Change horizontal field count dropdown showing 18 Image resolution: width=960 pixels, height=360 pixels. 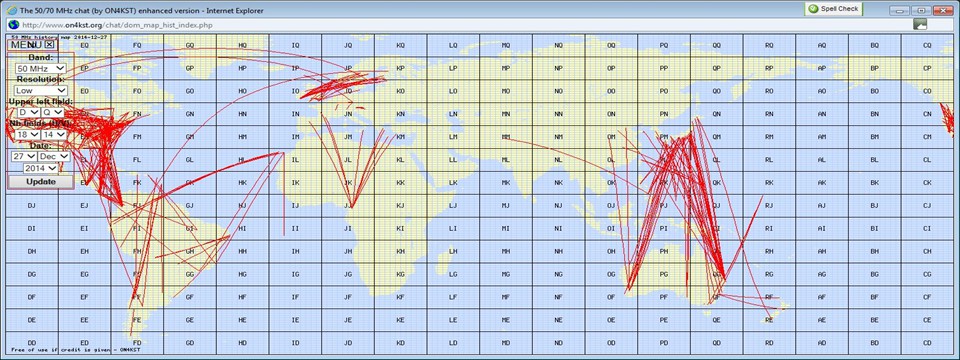pos(28,134)
